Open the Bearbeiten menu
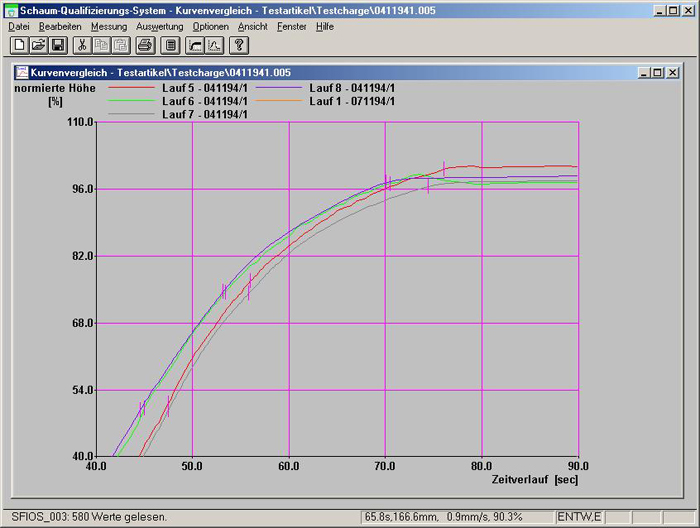700x528 pixels. point(60,27)
